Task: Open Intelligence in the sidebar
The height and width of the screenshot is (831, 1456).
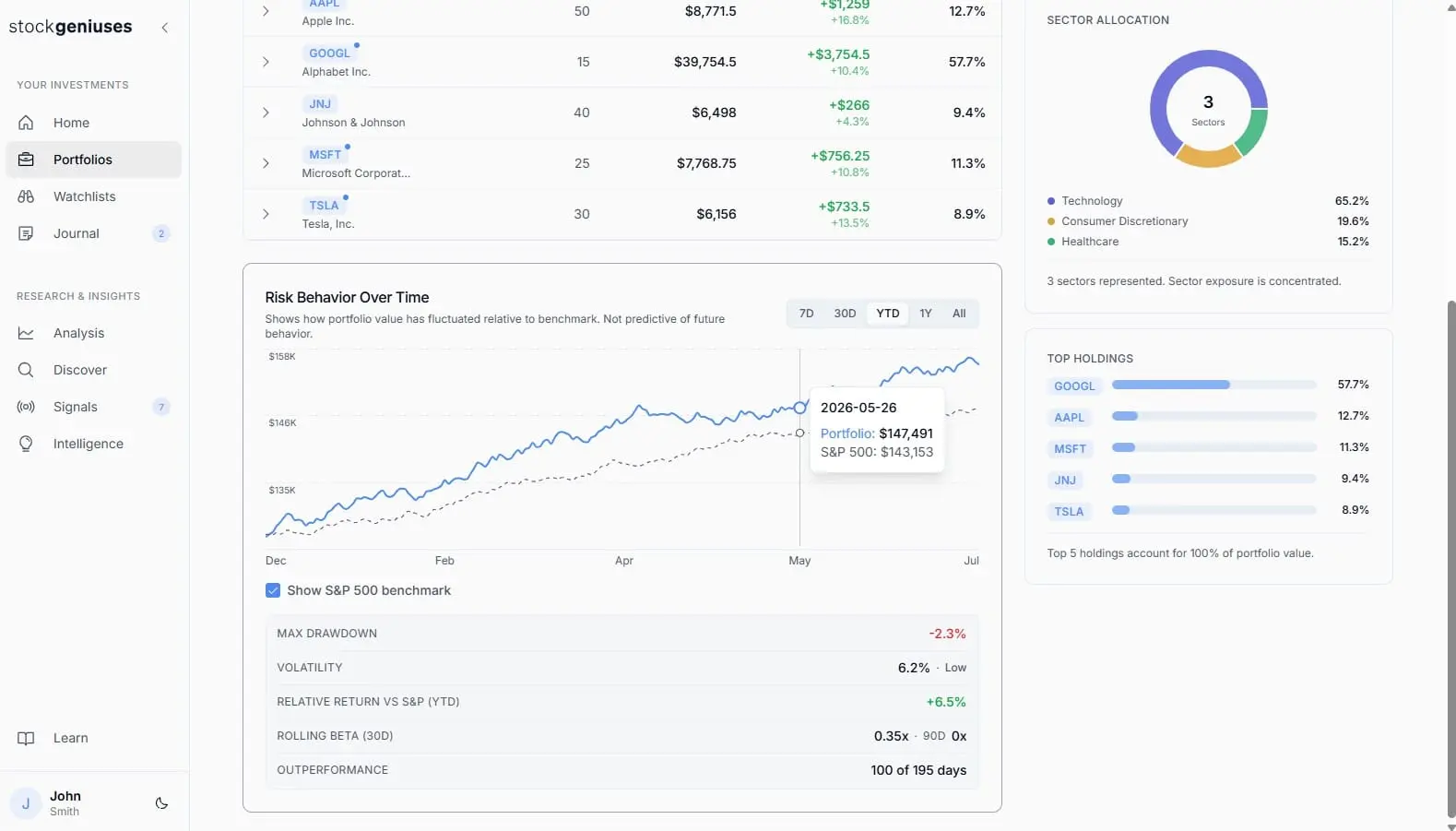Action: click(x=93, y=444)
